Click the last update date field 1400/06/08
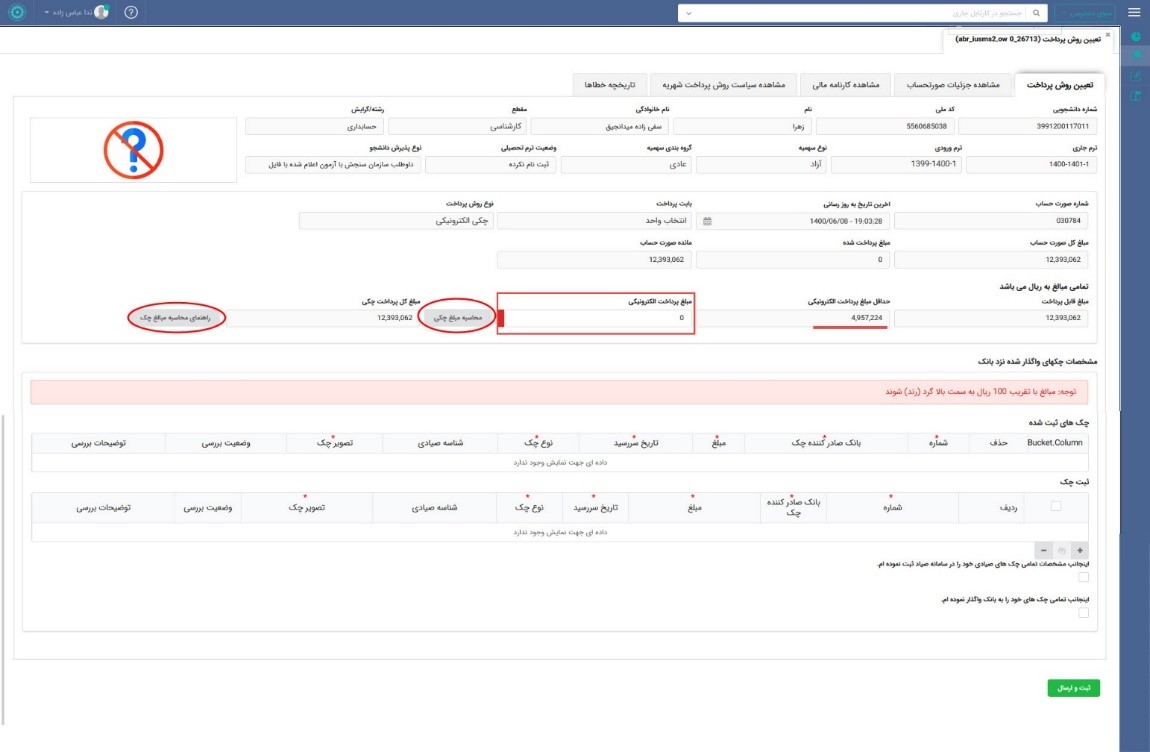1150x752 pixels. coord(793,221)
